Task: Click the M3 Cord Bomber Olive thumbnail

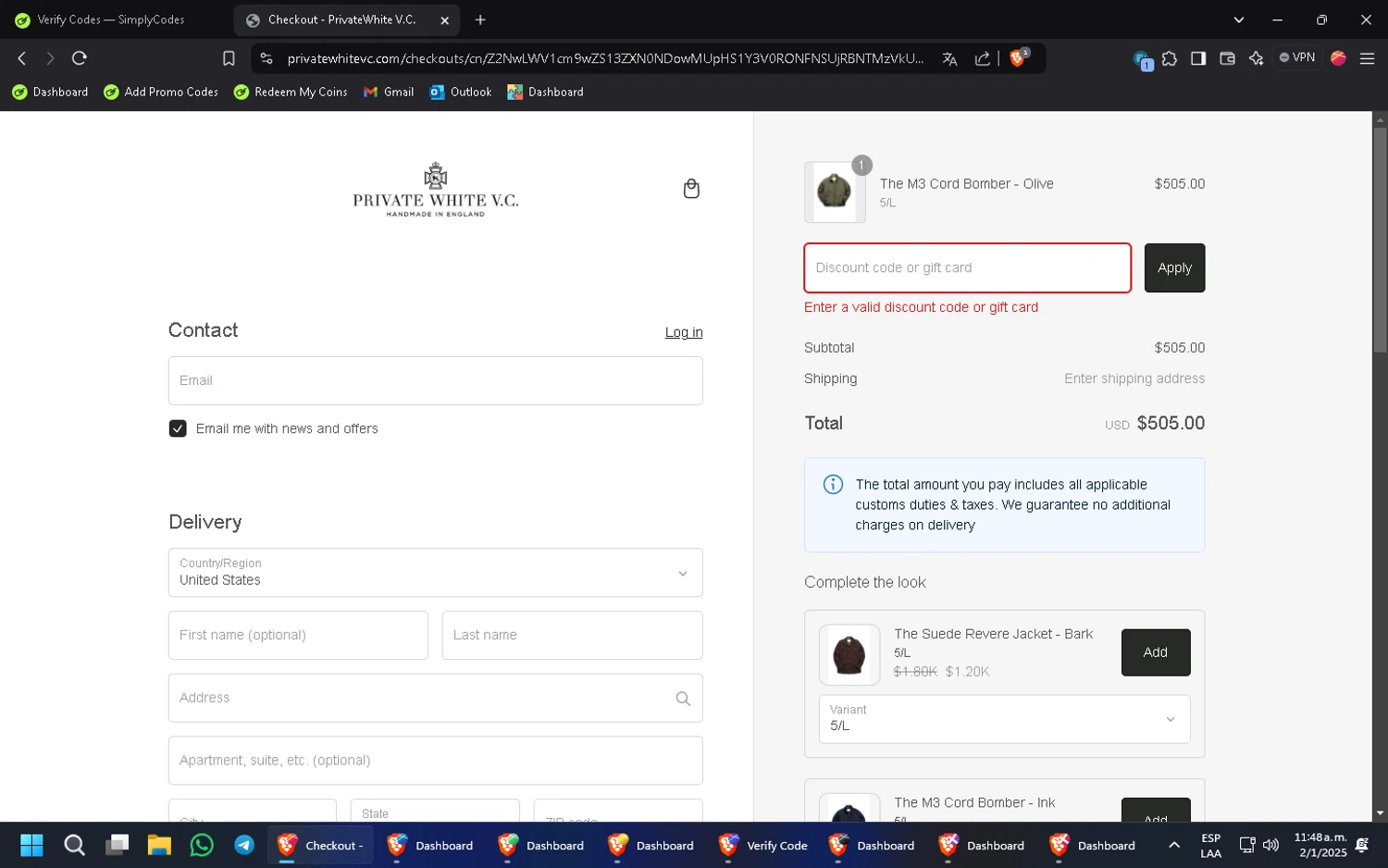Action: pyautogui.click(x=835, y=192)
